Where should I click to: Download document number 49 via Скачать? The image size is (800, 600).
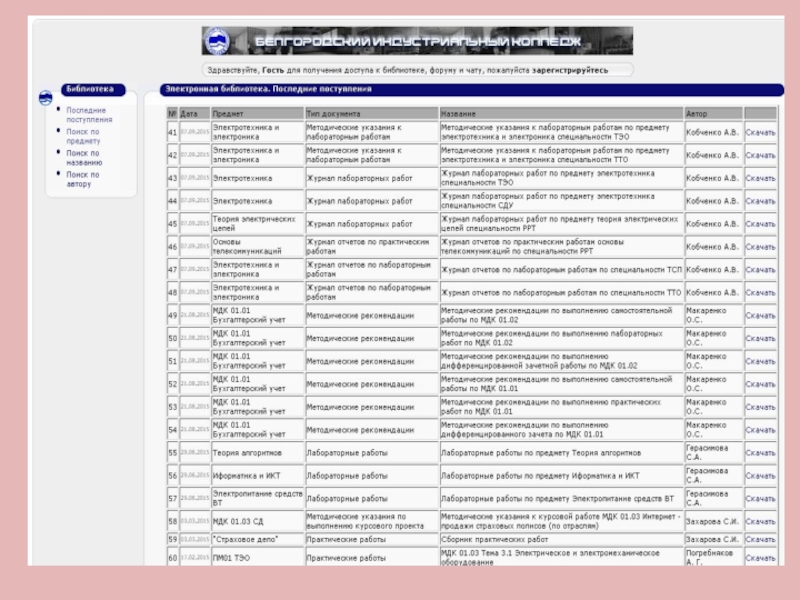(760, 316)
